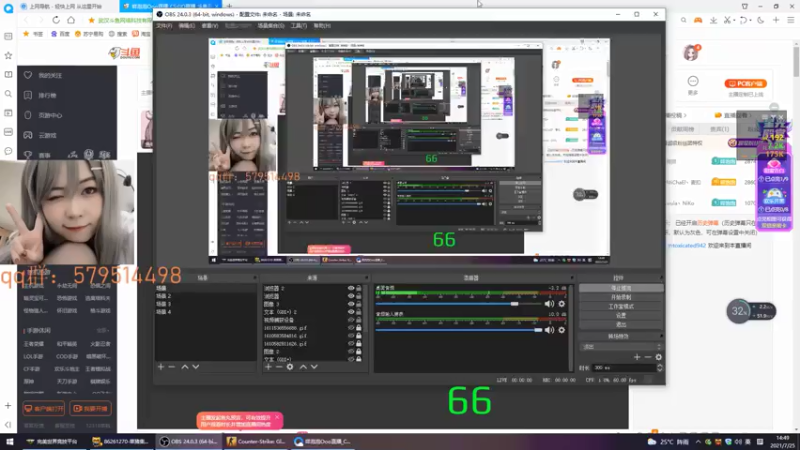Open chat bubble icon in browser sidebar

click(x=8, y=151)
